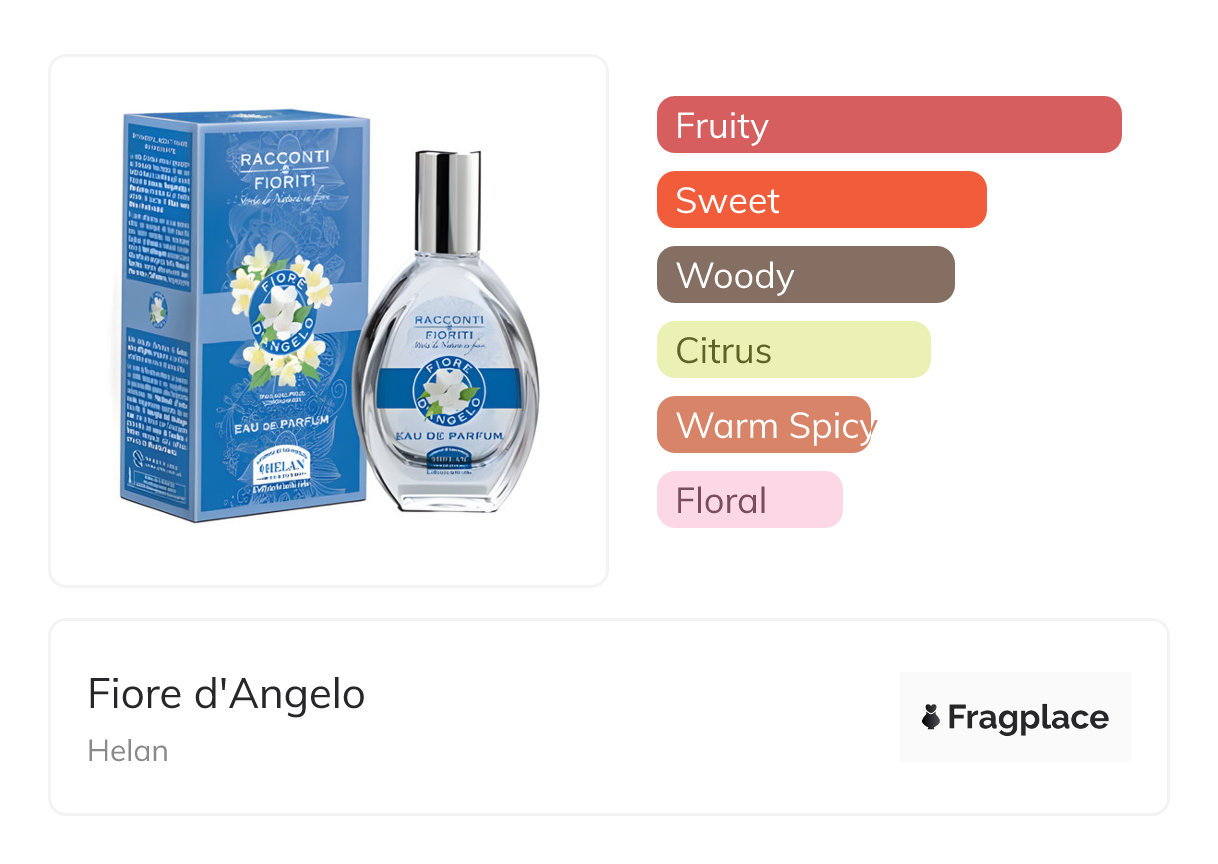
Task: Open the Fiore d'Angelo title link
Action: pyautogui.click(x=227, y=694)
